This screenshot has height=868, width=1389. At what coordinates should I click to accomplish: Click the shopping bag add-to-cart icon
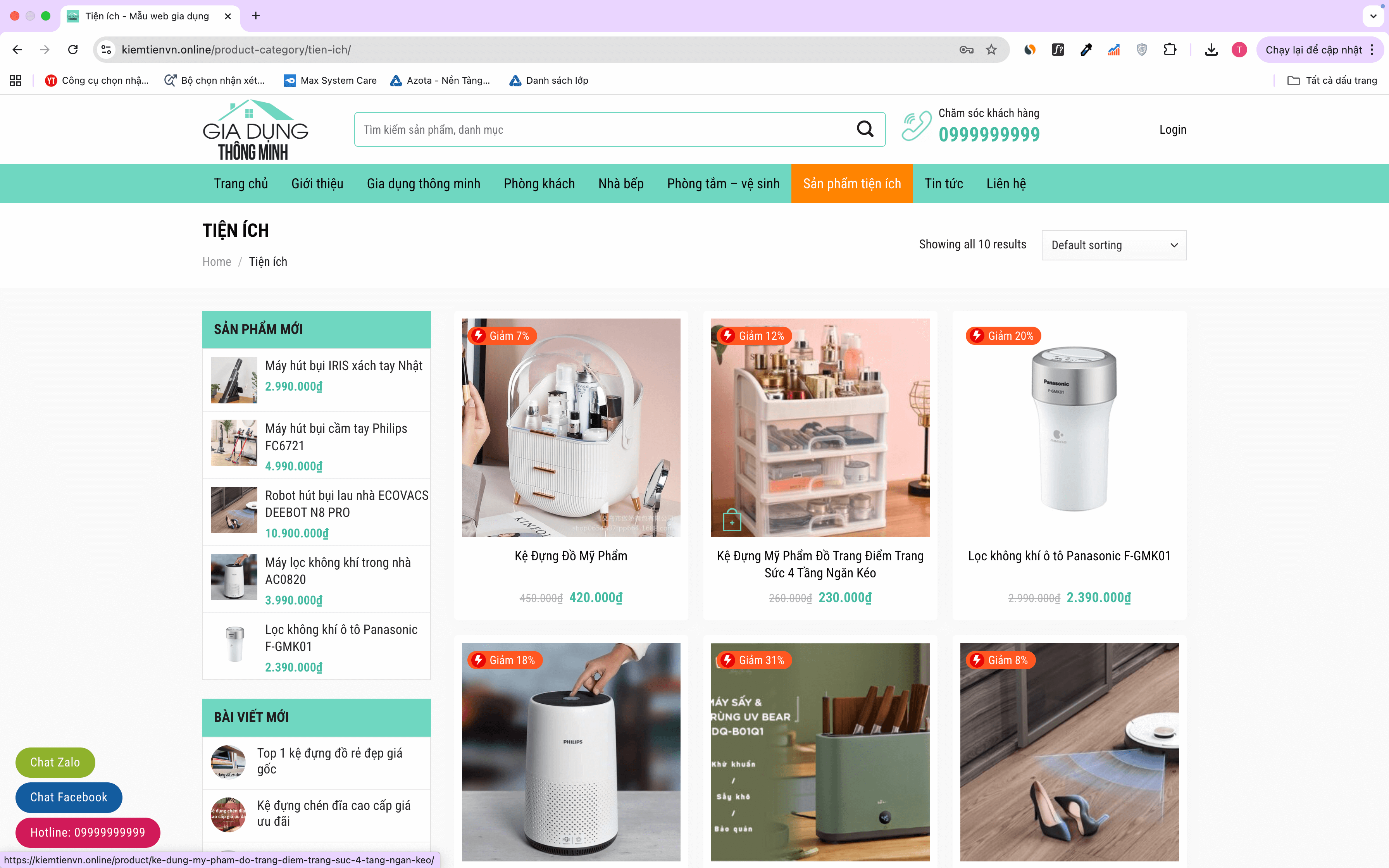pyautogui.click(x=732, y=521)
